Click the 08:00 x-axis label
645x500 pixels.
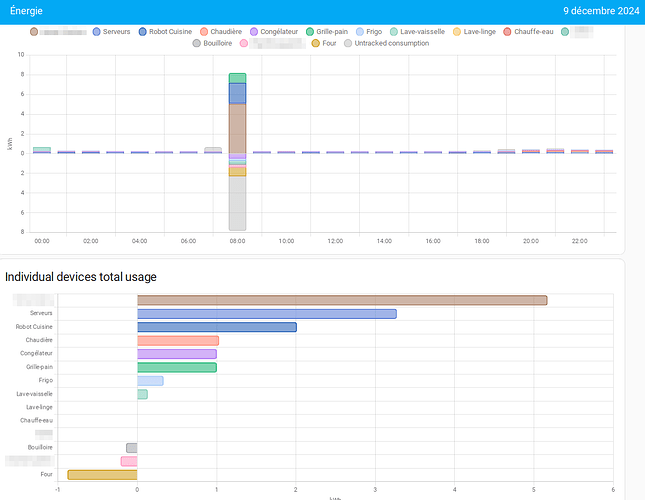click(x=237, y=241)
